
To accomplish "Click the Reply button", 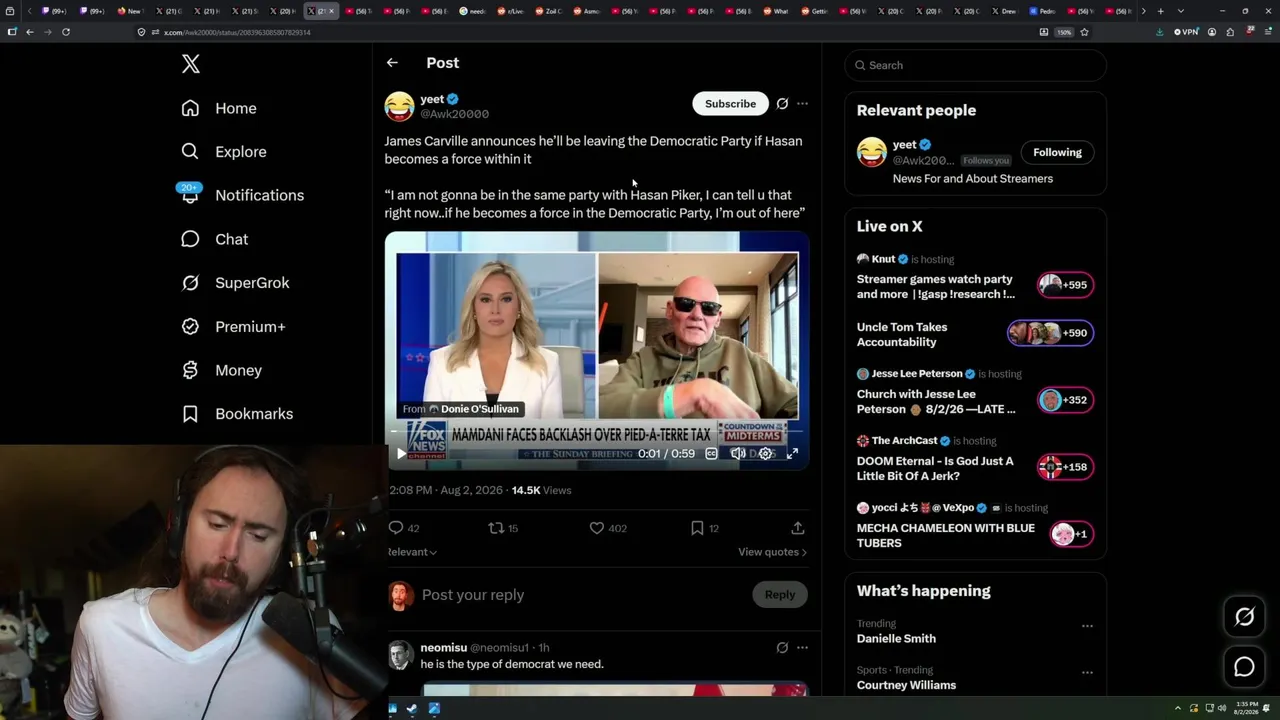I will 780,595.
